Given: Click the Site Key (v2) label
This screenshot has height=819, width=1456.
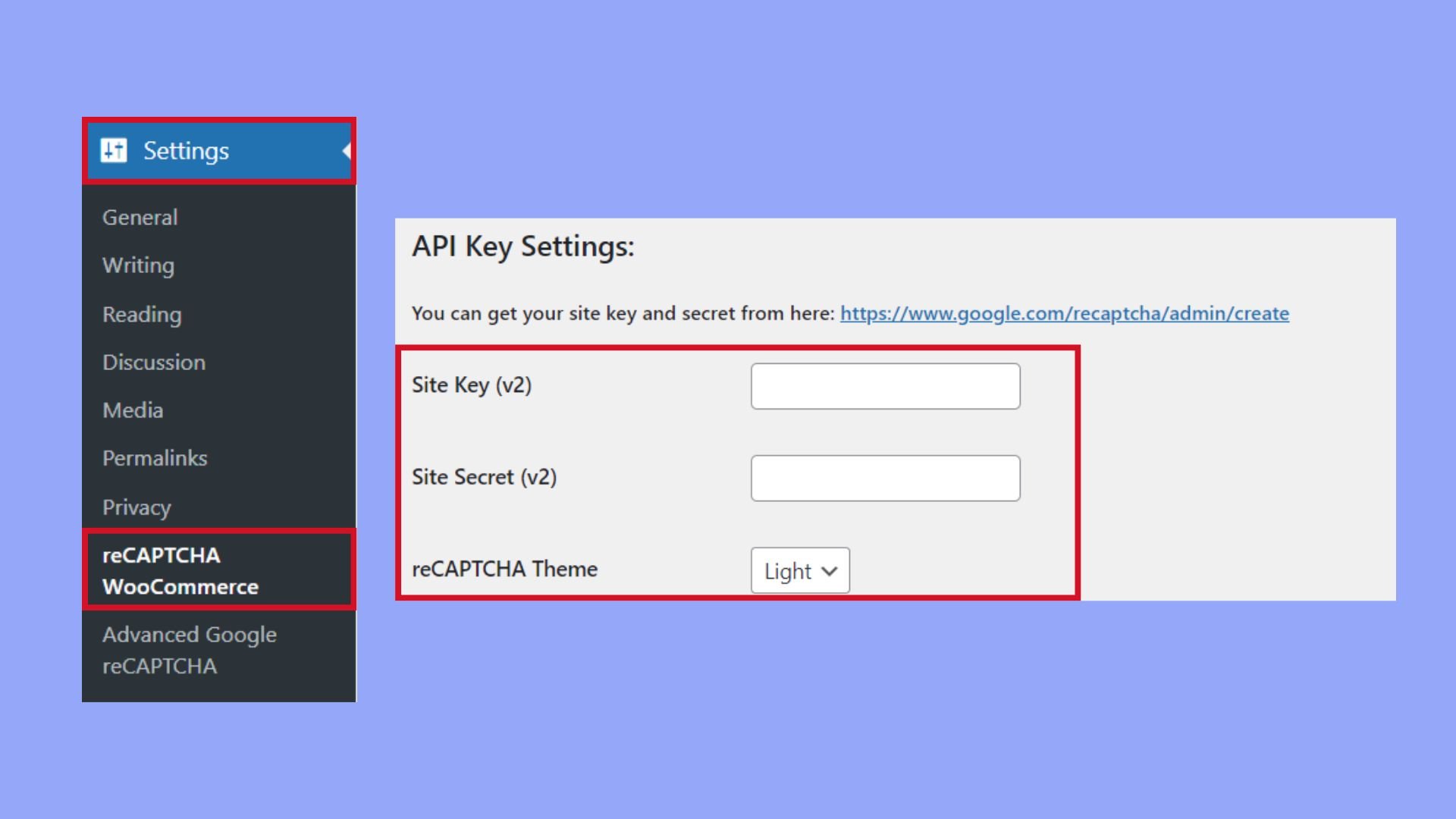Looking at the screenshot, I should [472, 385].
